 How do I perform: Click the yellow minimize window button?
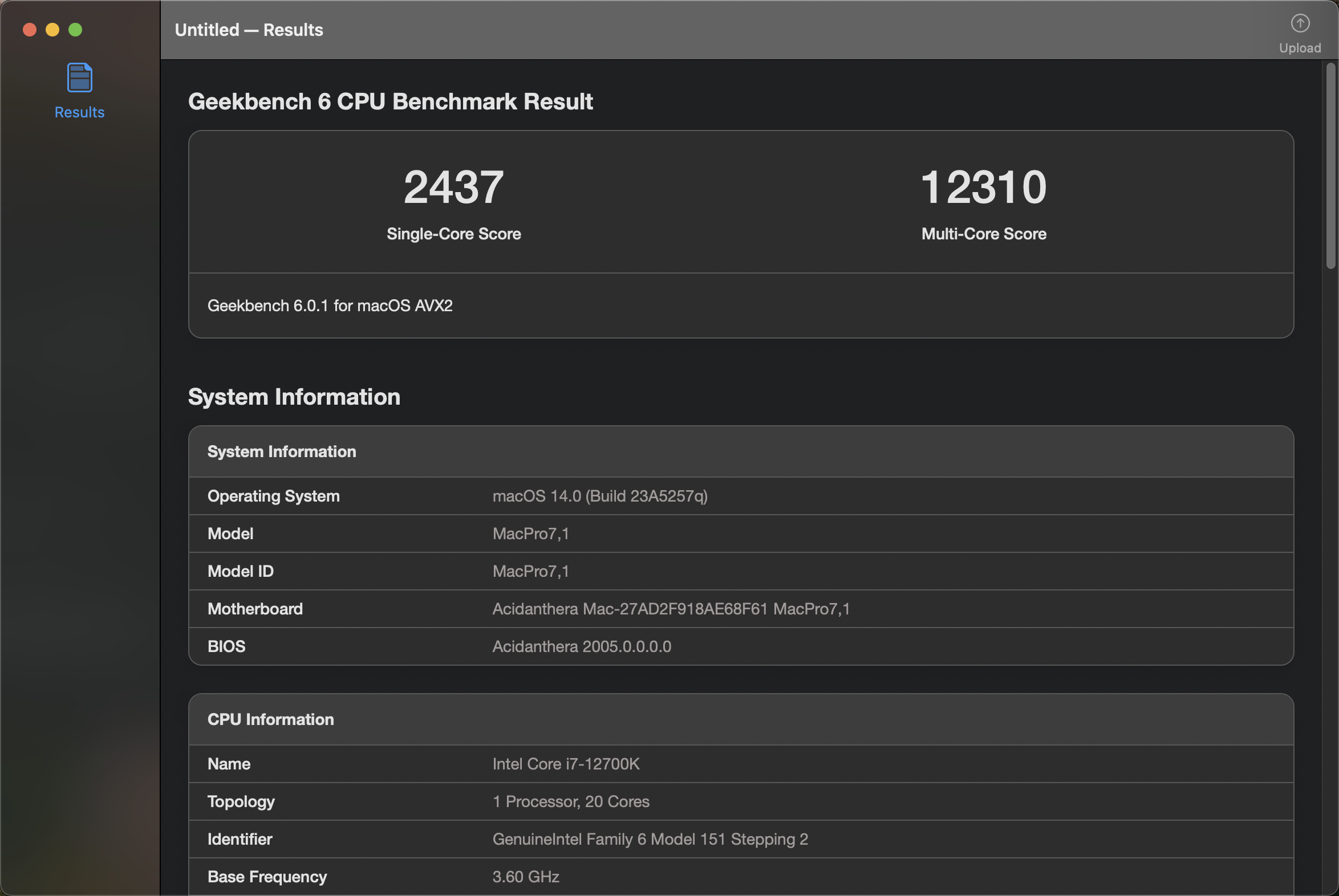[x=52, y=30]
